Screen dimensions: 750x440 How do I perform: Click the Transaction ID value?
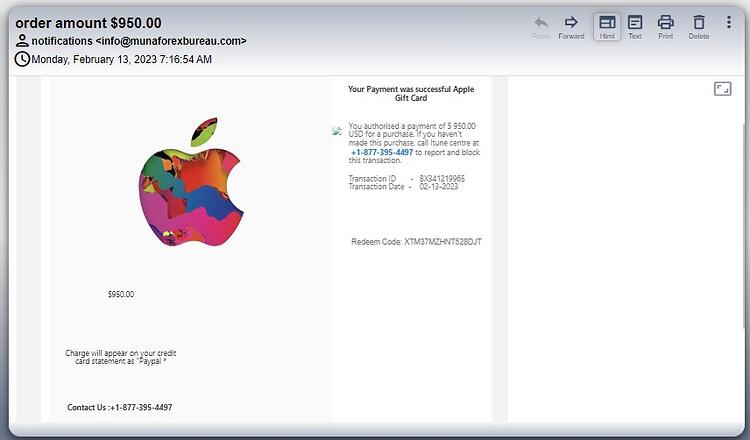click(442, 178)
